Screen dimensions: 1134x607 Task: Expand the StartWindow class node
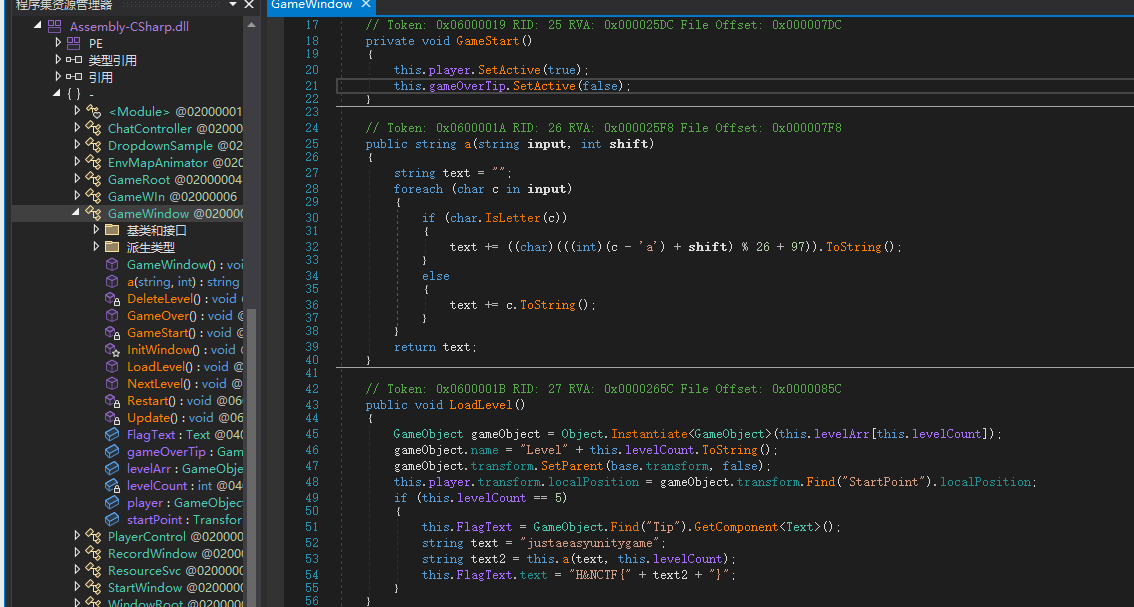77,587
